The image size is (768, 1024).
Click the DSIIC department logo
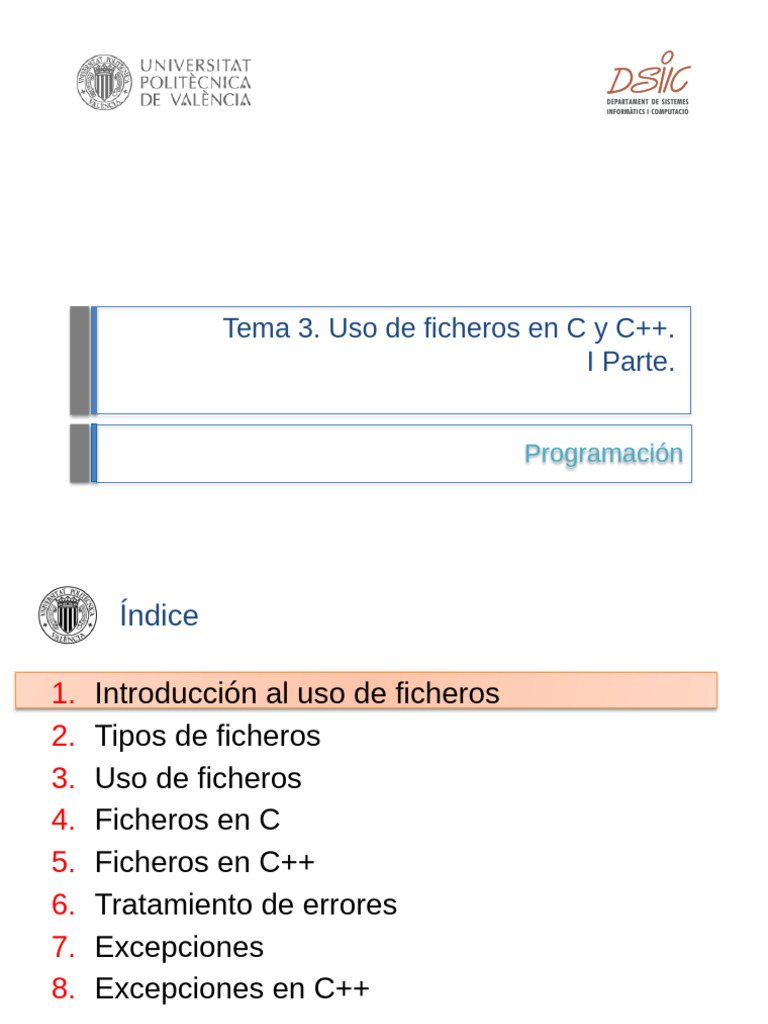tap(648, 74)
